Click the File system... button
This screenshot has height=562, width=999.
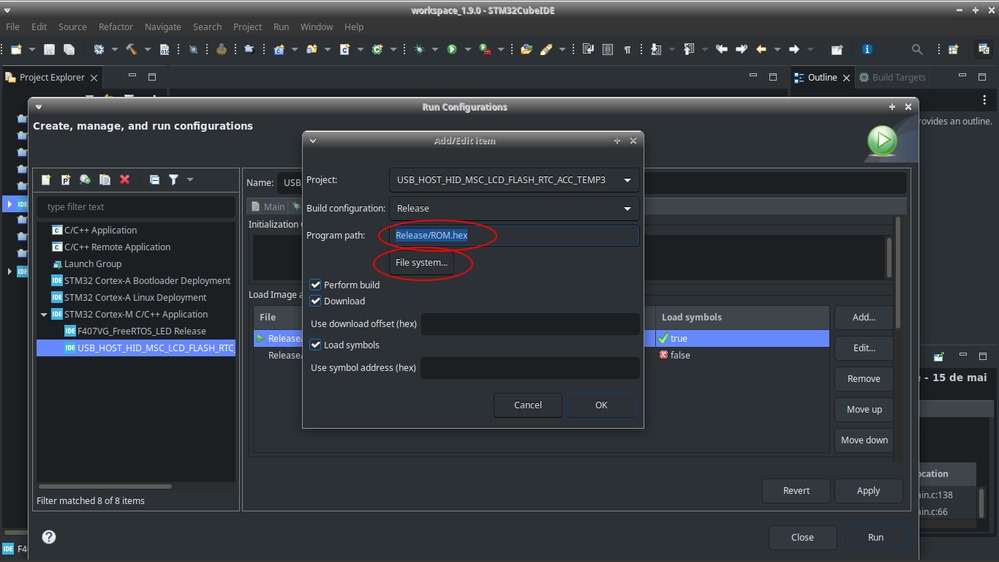click(421, 263)
